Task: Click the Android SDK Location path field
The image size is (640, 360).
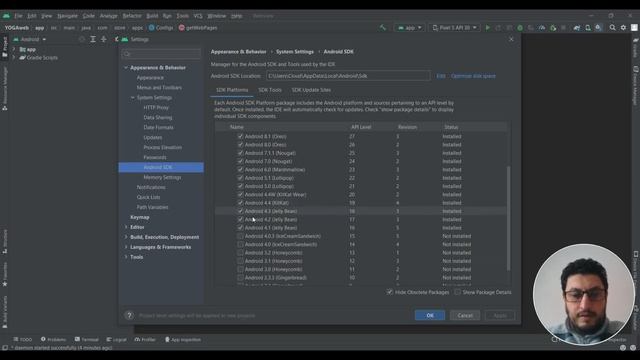Action: [x=348, y=76]
